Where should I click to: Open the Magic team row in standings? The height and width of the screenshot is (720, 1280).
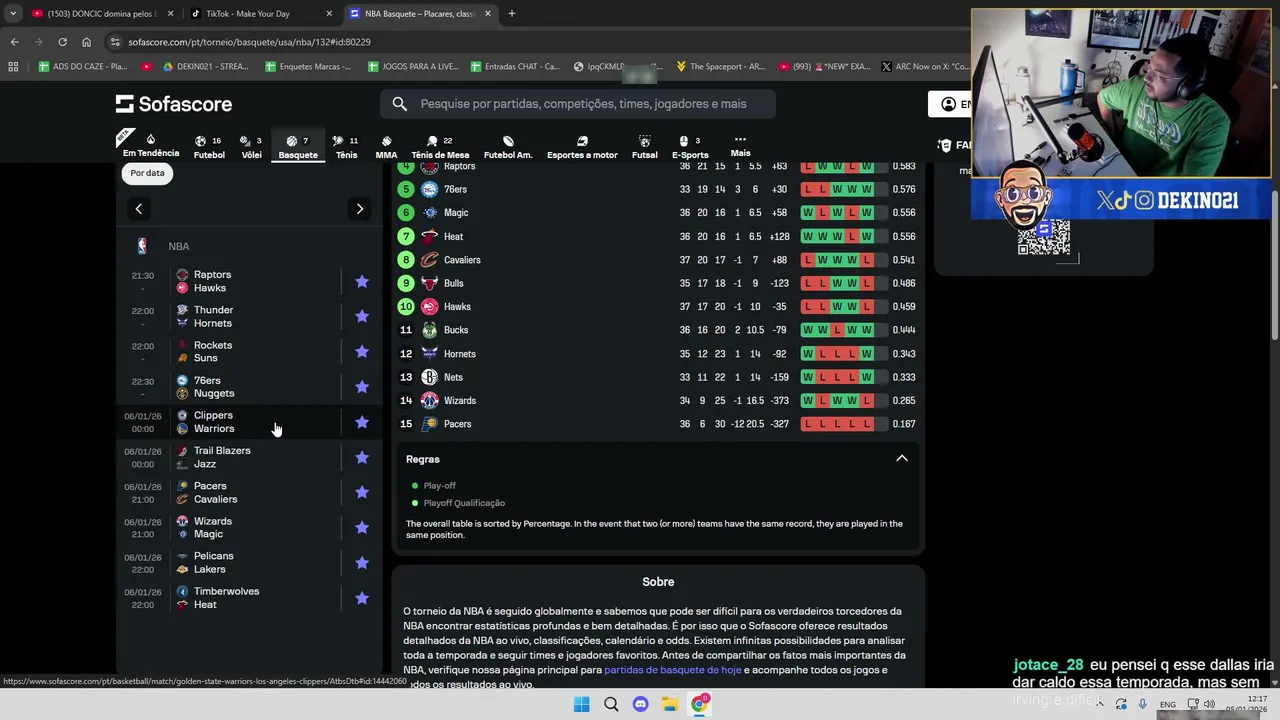click(x=658, y=213)
